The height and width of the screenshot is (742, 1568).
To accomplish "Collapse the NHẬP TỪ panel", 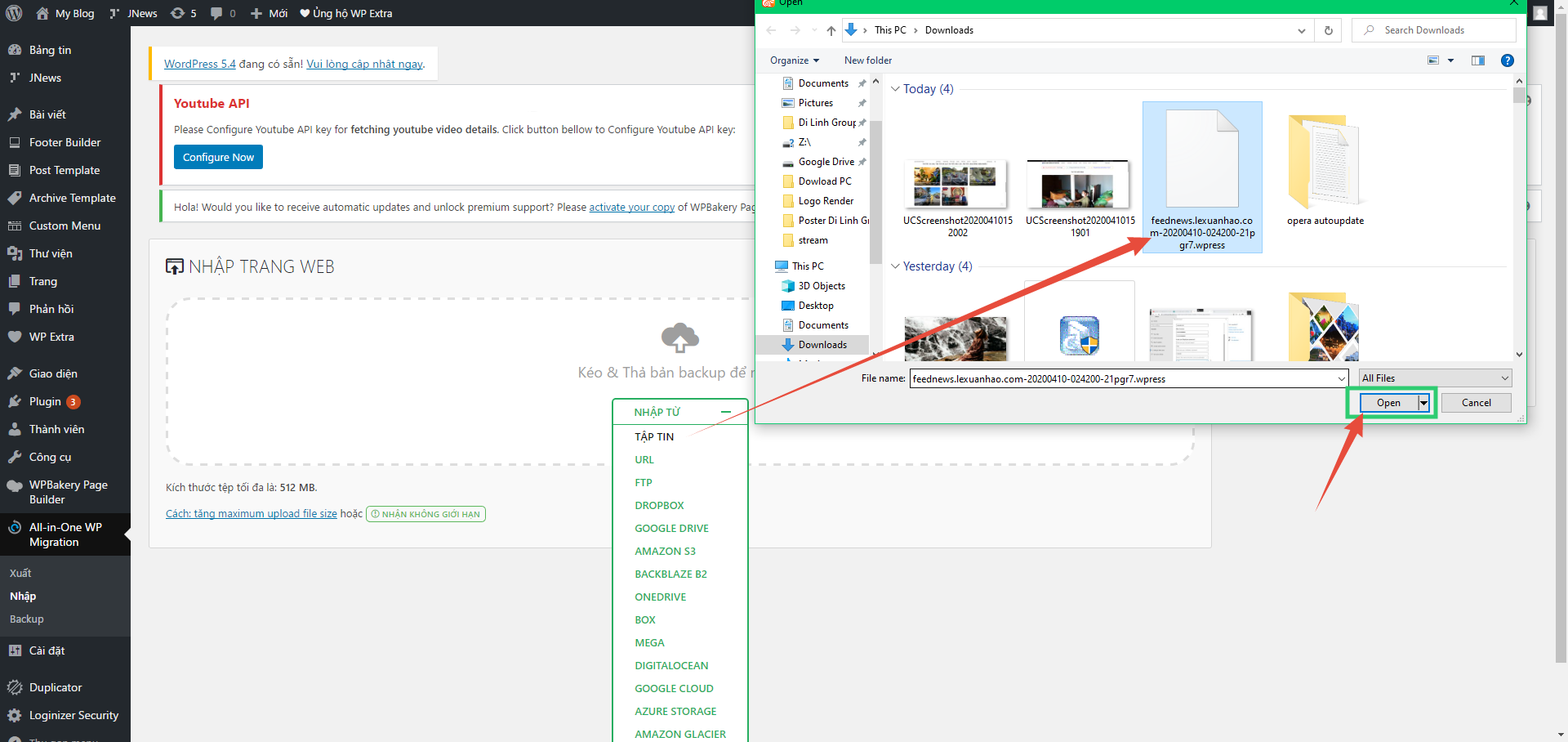I will [726, 411].
